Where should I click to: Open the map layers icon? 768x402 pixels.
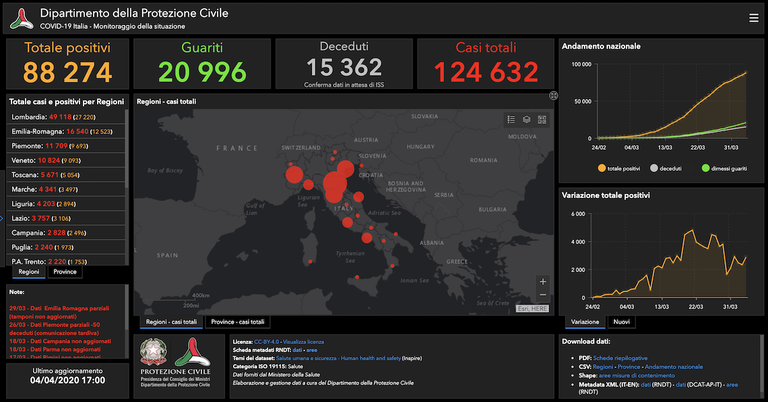click(x=526, y=119)
